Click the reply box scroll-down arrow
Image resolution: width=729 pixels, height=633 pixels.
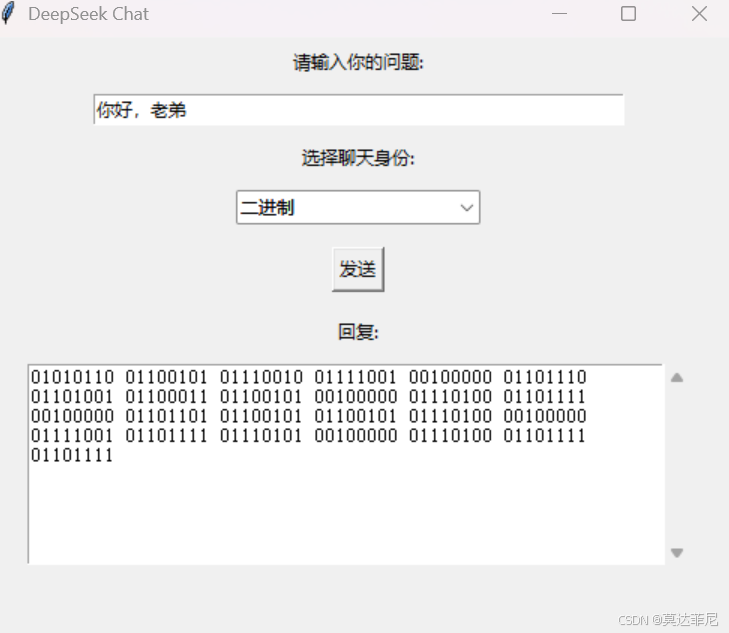click(x=677, y=552)
